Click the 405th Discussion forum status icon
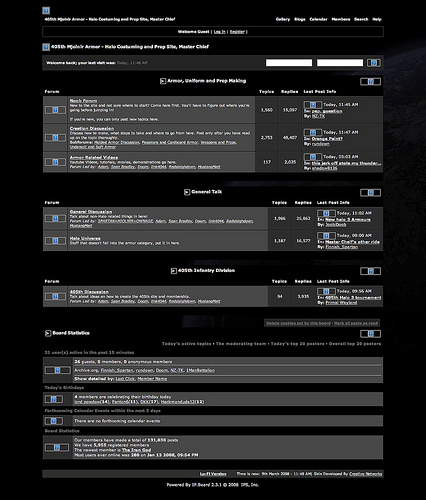426x500 pixels. click(x=55, y=296)
